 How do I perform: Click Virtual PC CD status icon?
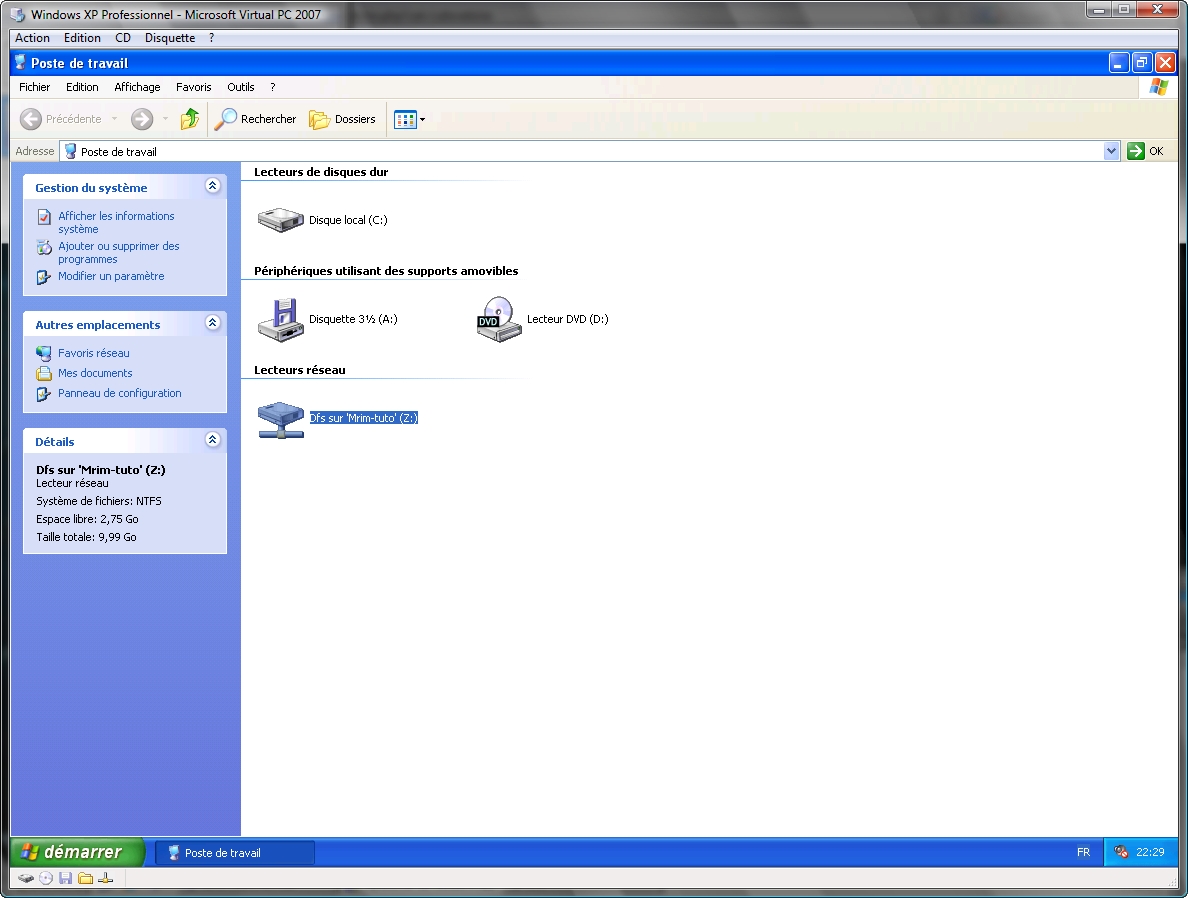coord(46,878)
